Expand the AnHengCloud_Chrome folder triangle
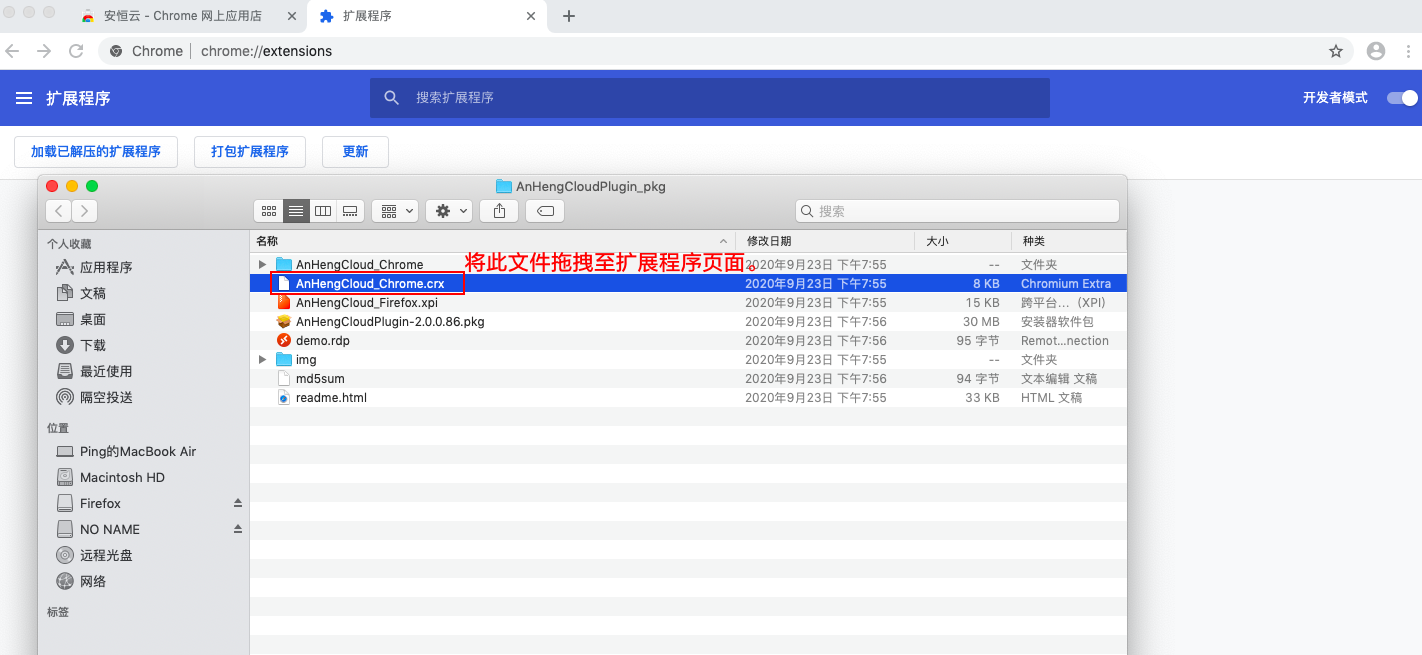The width and height of the screenshot is (1422, 655). (x=262, y=264)
